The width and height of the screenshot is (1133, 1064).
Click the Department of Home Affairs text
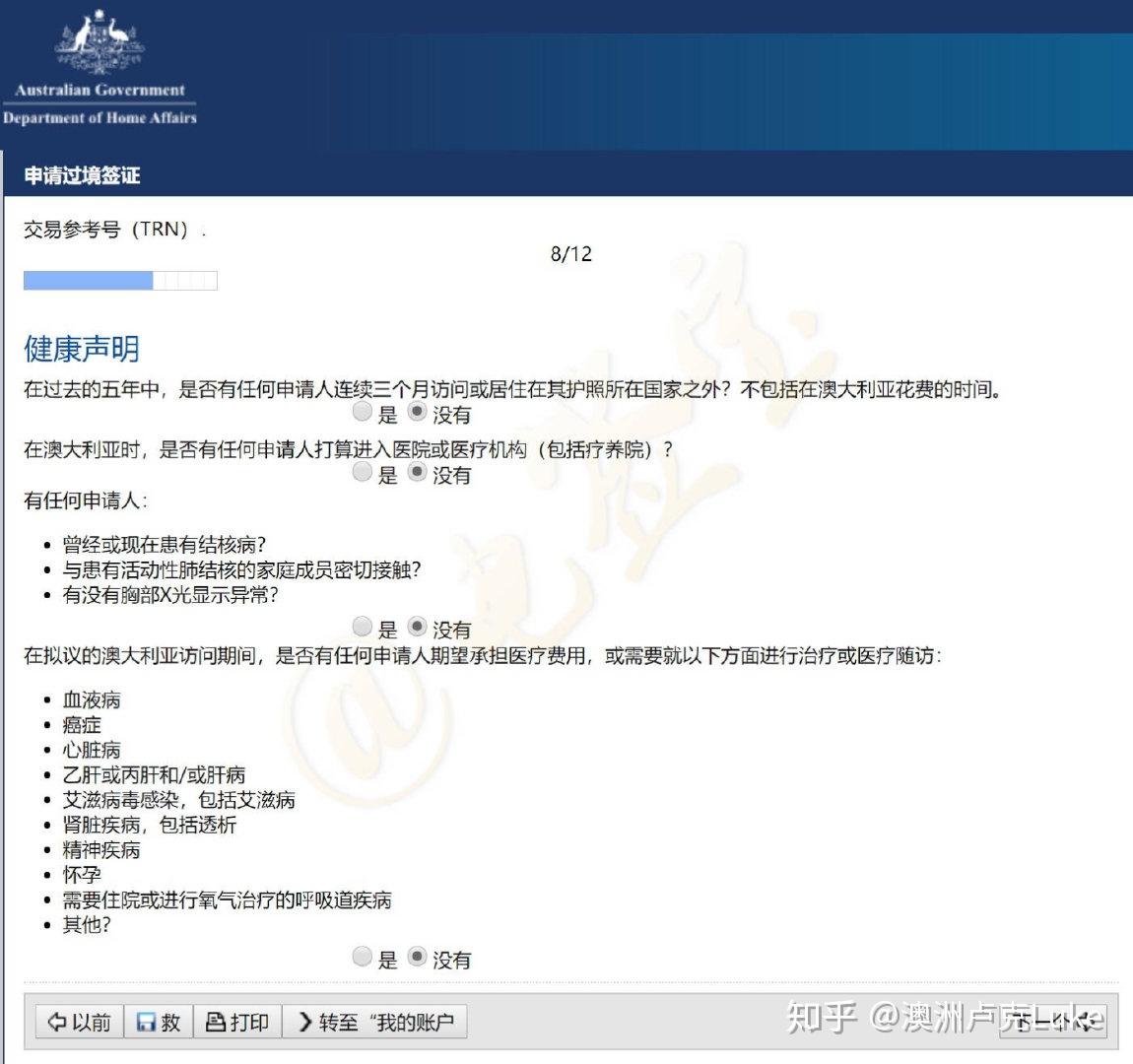(x=100, y=118)
